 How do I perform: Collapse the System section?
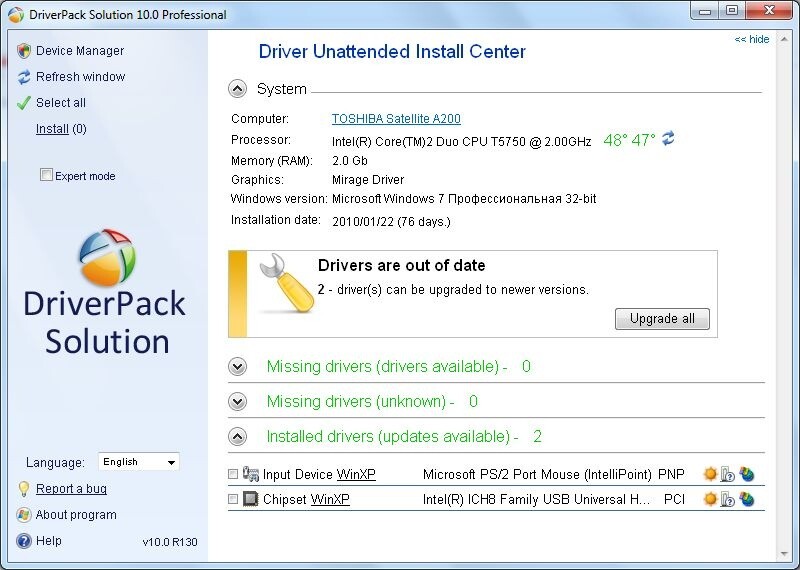[237, 89]
